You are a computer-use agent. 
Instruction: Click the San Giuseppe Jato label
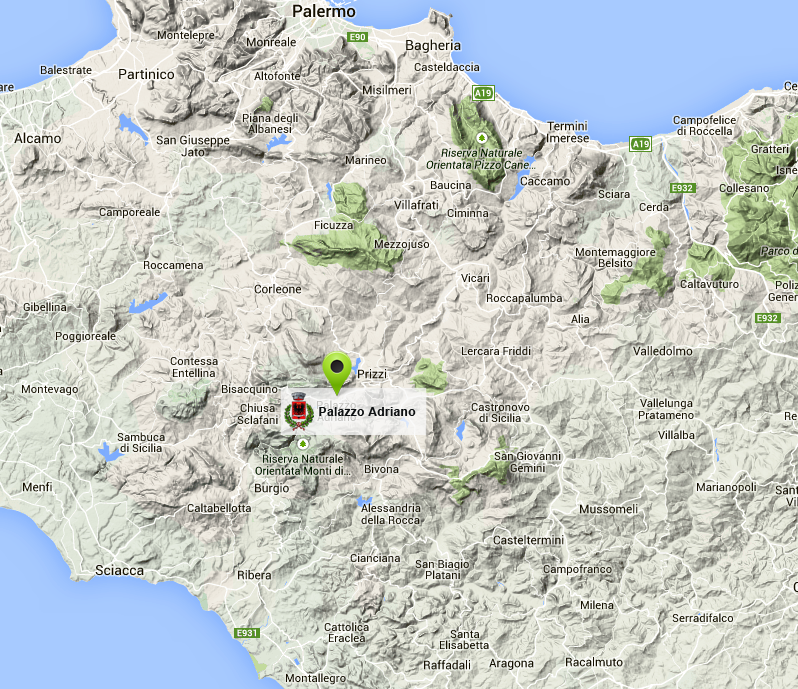click(193, 146)
